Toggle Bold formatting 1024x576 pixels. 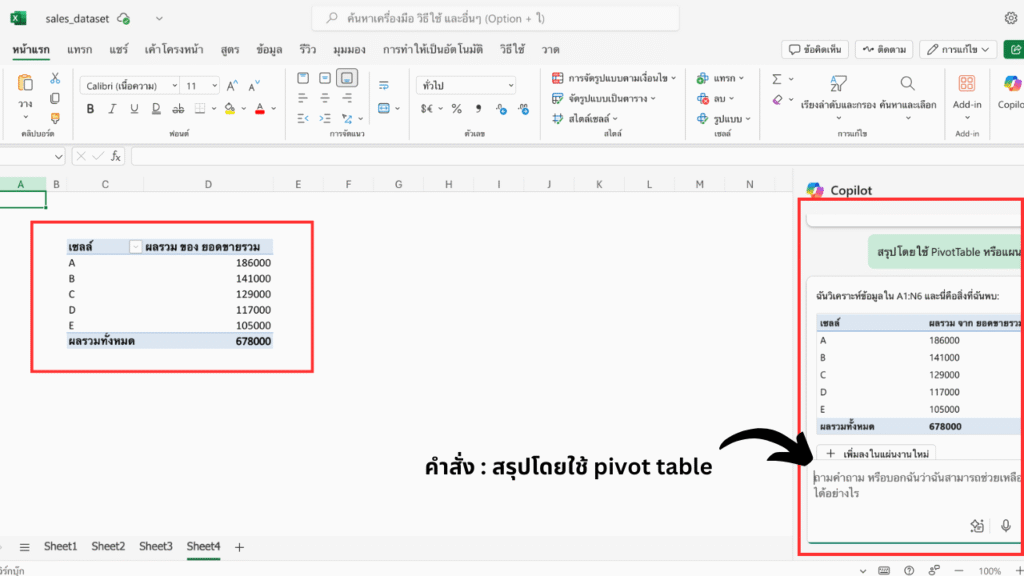pyautogui.click(x=90, y=108)
